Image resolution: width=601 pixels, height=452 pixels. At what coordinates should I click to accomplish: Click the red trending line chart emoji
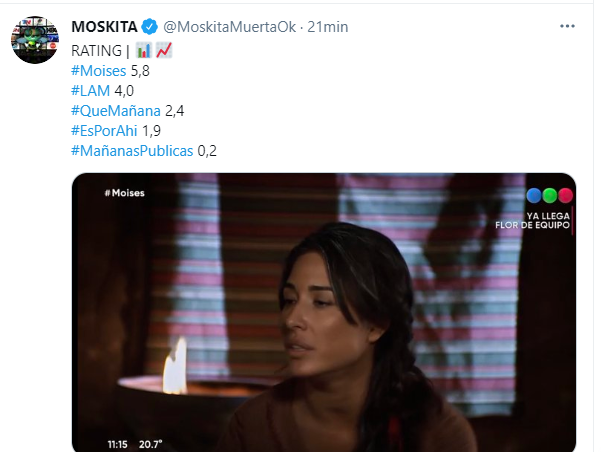click(x=164, y=51)
